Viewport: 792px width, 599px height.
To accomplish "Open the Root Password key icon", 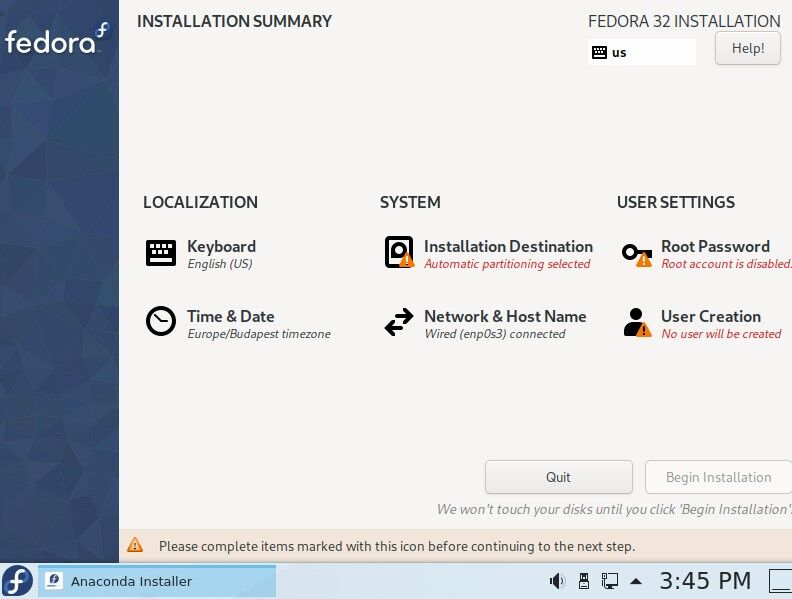I will click(636, 255).
